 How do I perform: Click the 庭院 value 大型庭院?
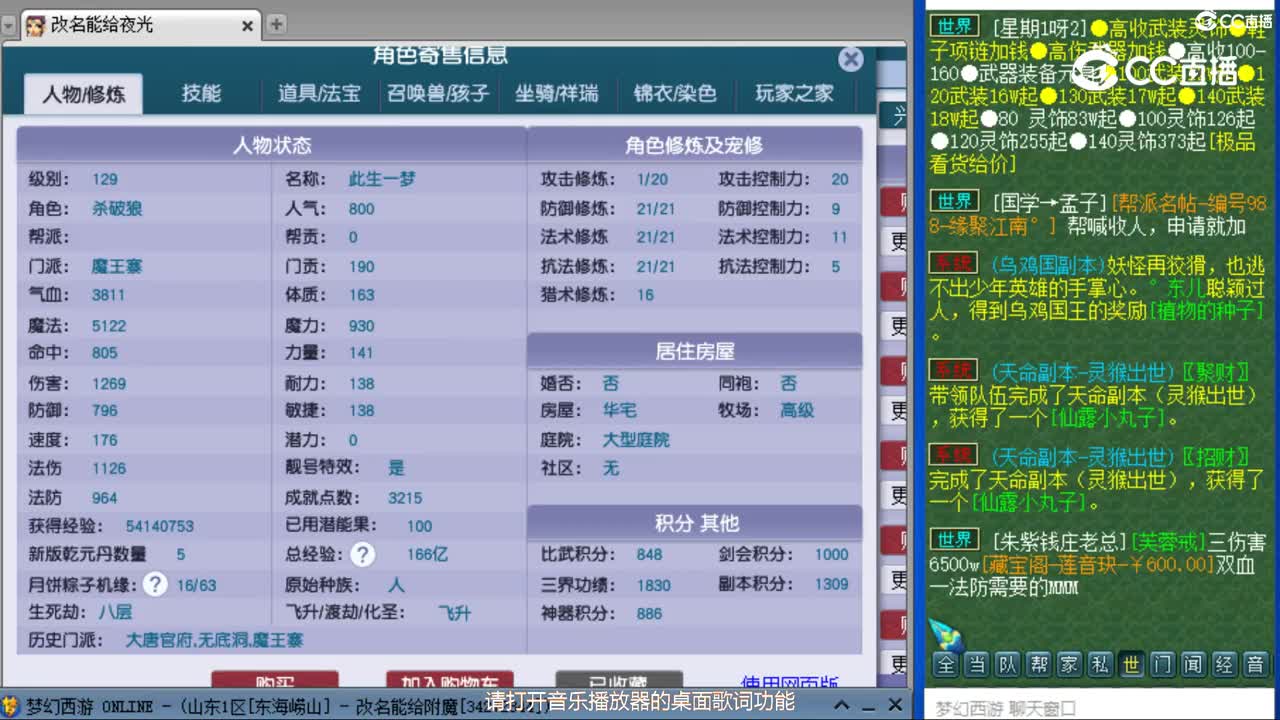click(636, 439)
